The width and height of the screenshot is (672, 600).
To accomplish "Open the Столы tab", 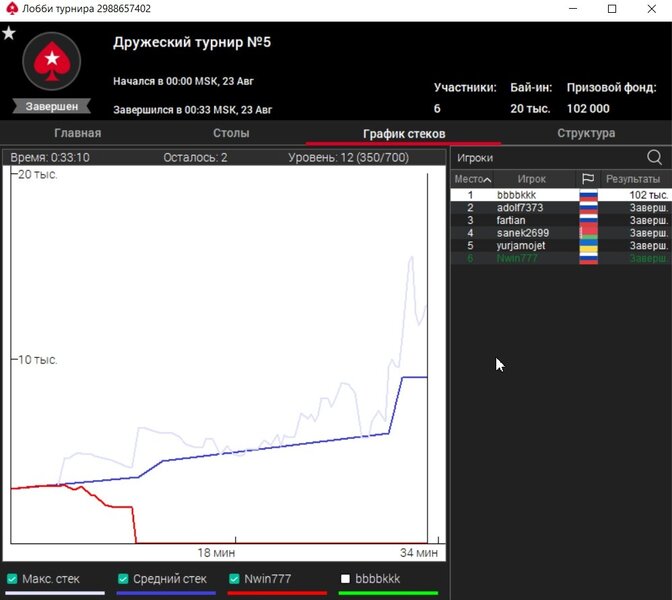I will tap(231, 133).
